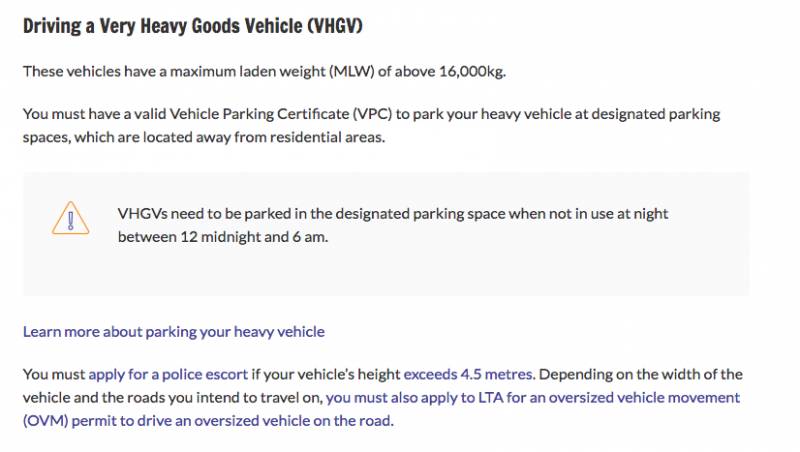
Task: Click "Depending on the width" sentence start
Action: (x=621, y=375)
